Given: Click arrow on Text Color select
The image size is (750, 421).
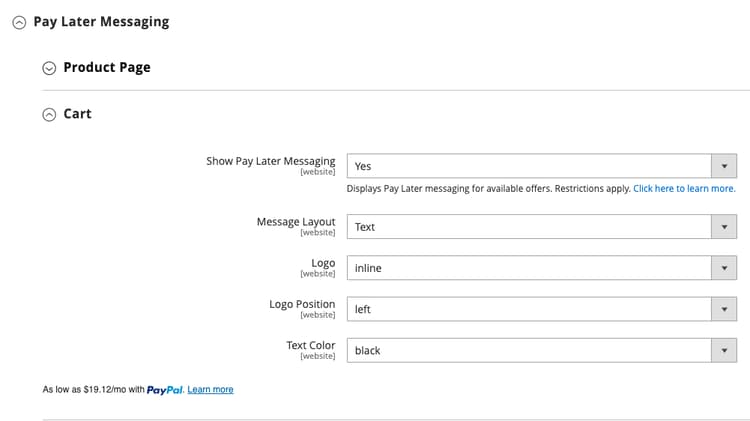Looking at the screenshot, I should pyautogui.click(x=724, y=351).
